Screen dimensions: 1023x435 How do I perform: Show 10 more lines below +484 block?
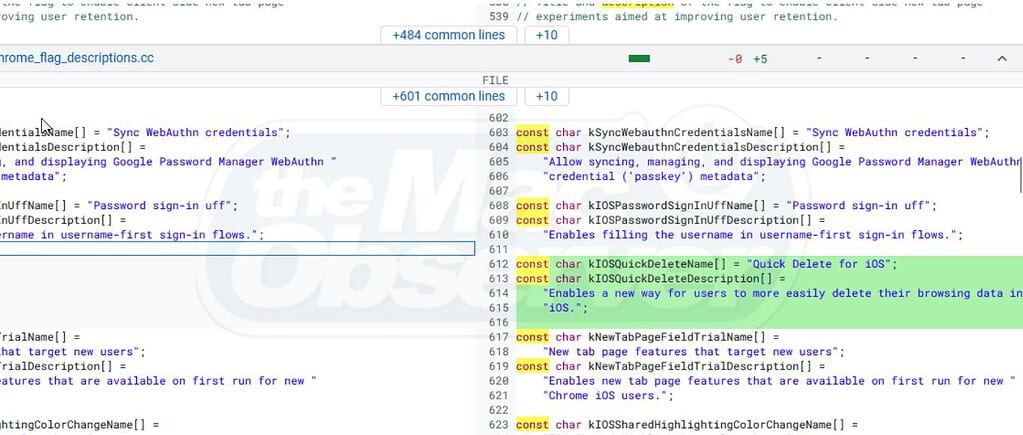click(x=547, y=35)
